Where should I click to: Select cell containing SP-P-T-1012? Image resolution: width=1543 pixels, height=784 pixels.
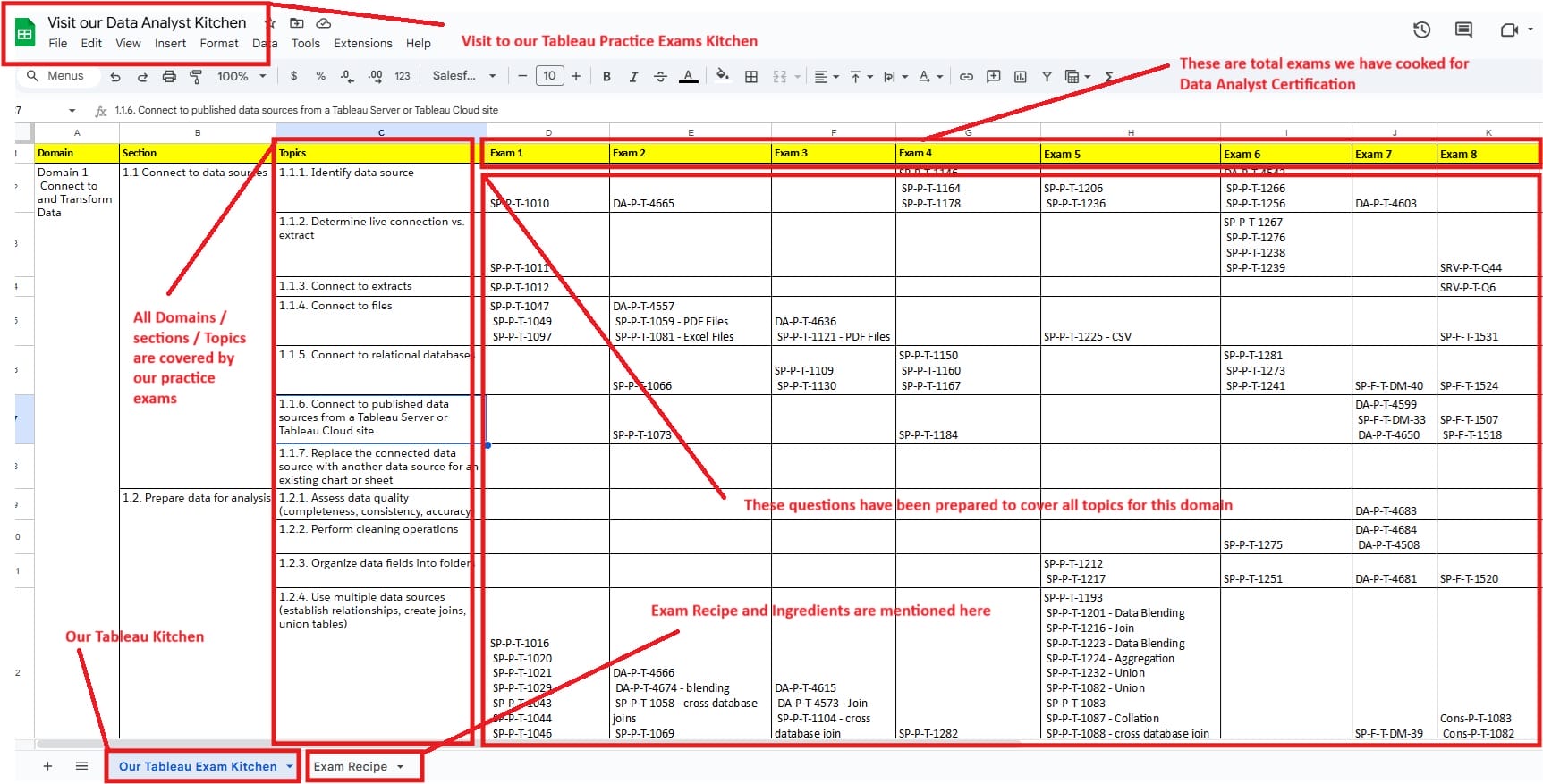pyautogui.click(x=548, y=287)
